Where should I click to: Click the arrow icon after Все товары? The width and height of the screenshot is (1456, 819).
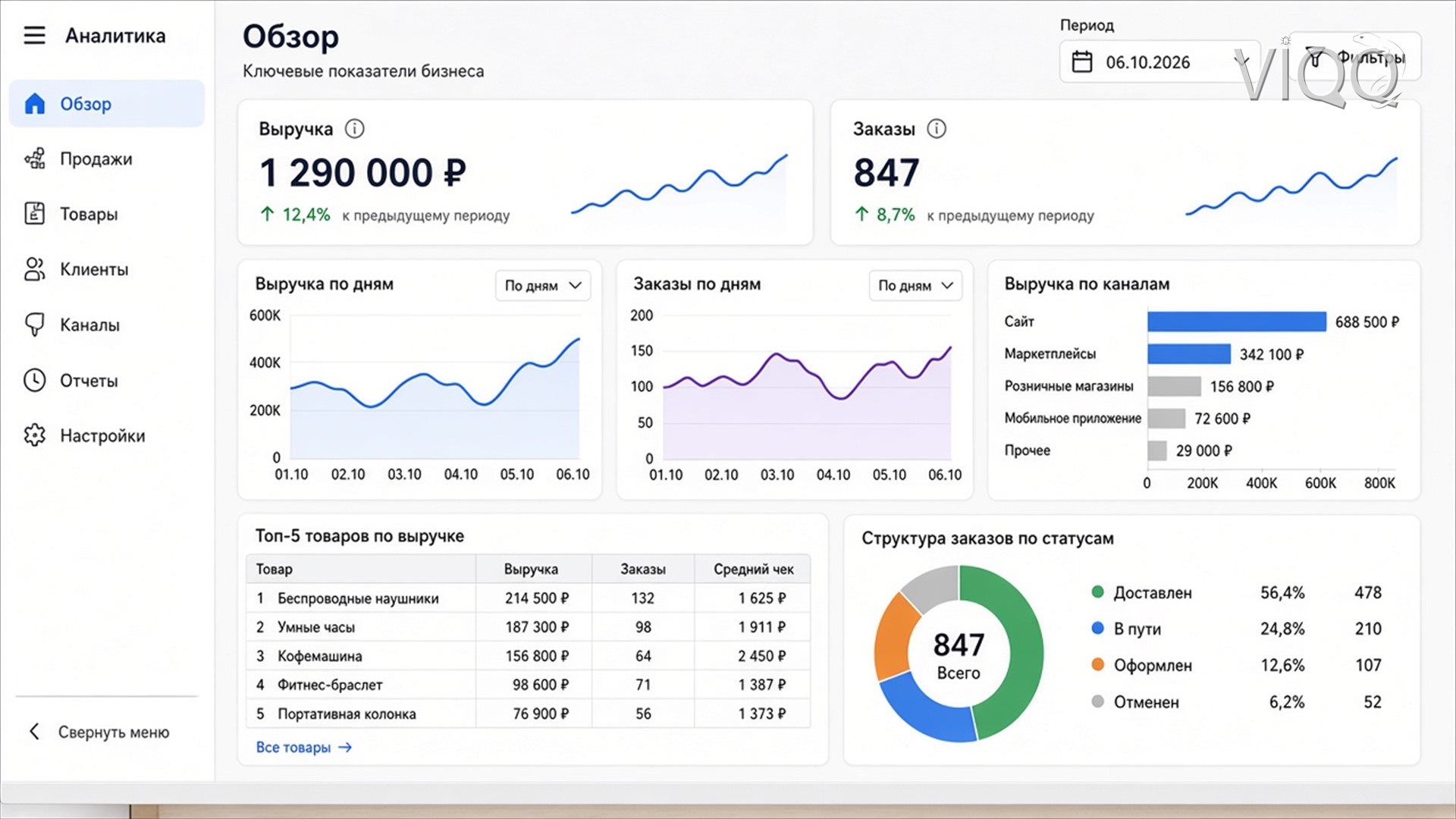click(x=345, y=747)
